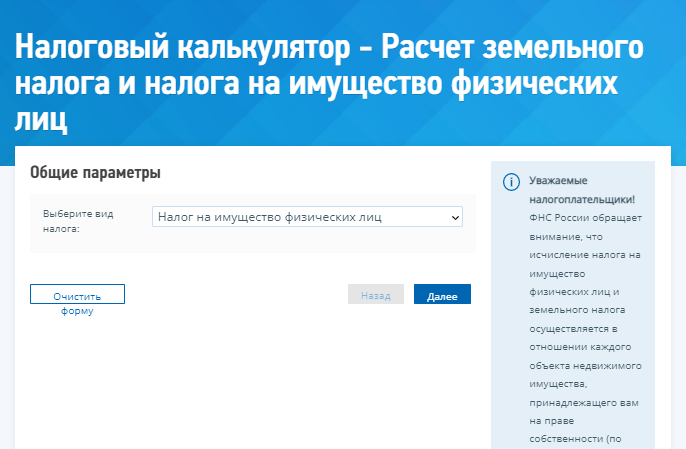Click the chevron arrow of the tax selector
The image size is (686, 449).
coord(455,216)
